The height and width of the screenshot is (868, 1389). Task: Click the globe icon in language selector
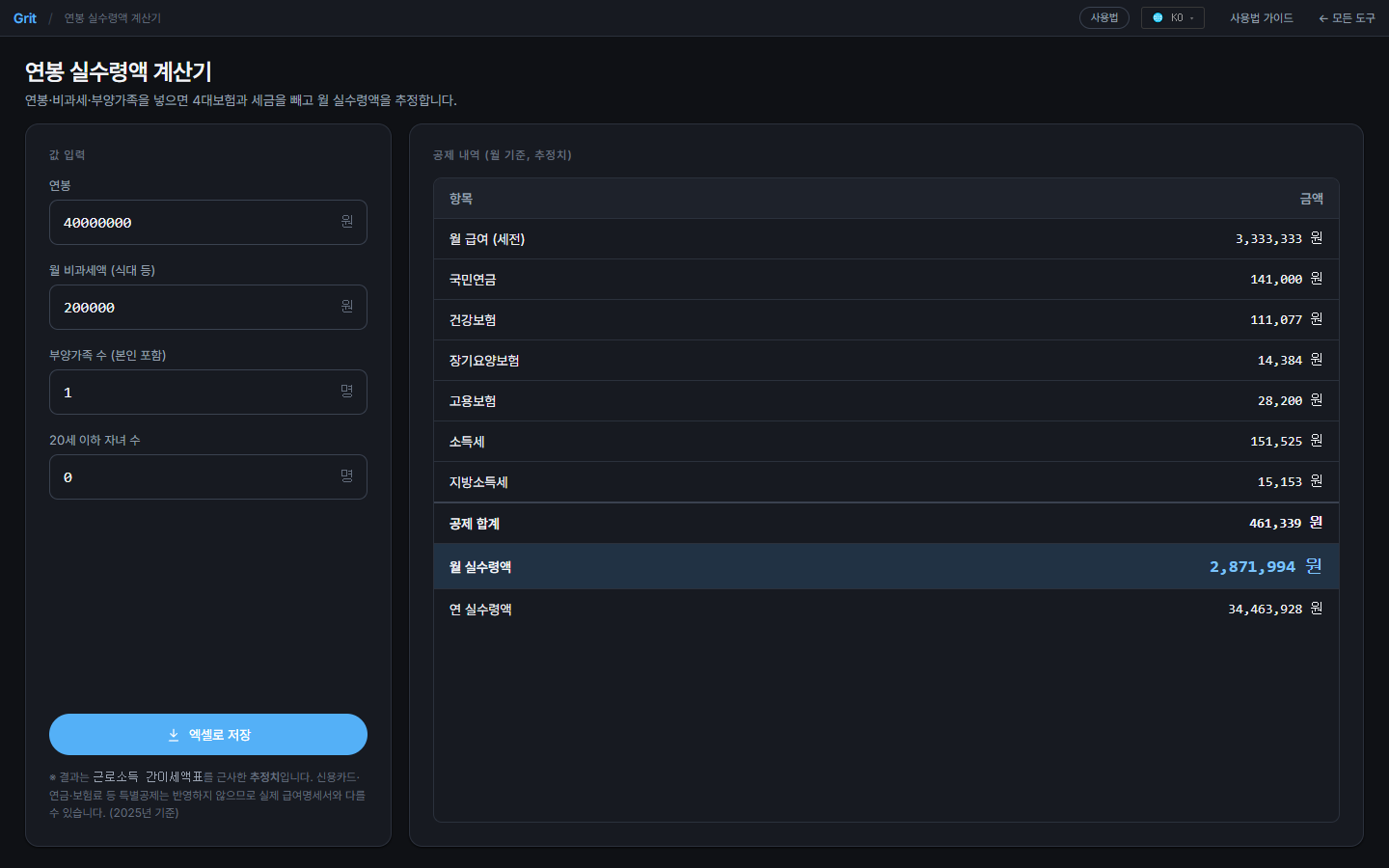(1157, 18)
